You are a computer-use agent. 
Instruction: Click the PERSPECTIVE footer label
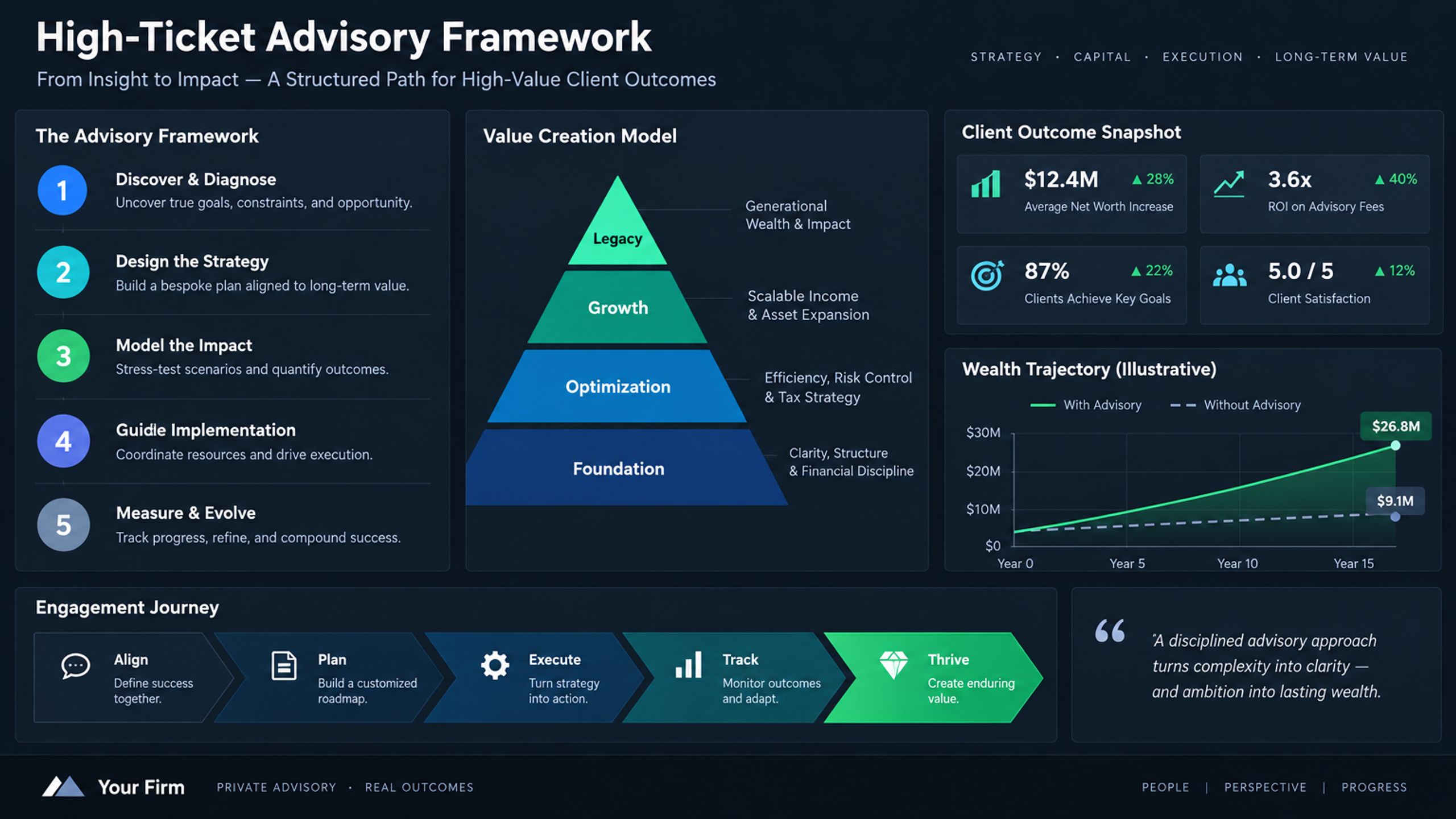[1265, 787]
